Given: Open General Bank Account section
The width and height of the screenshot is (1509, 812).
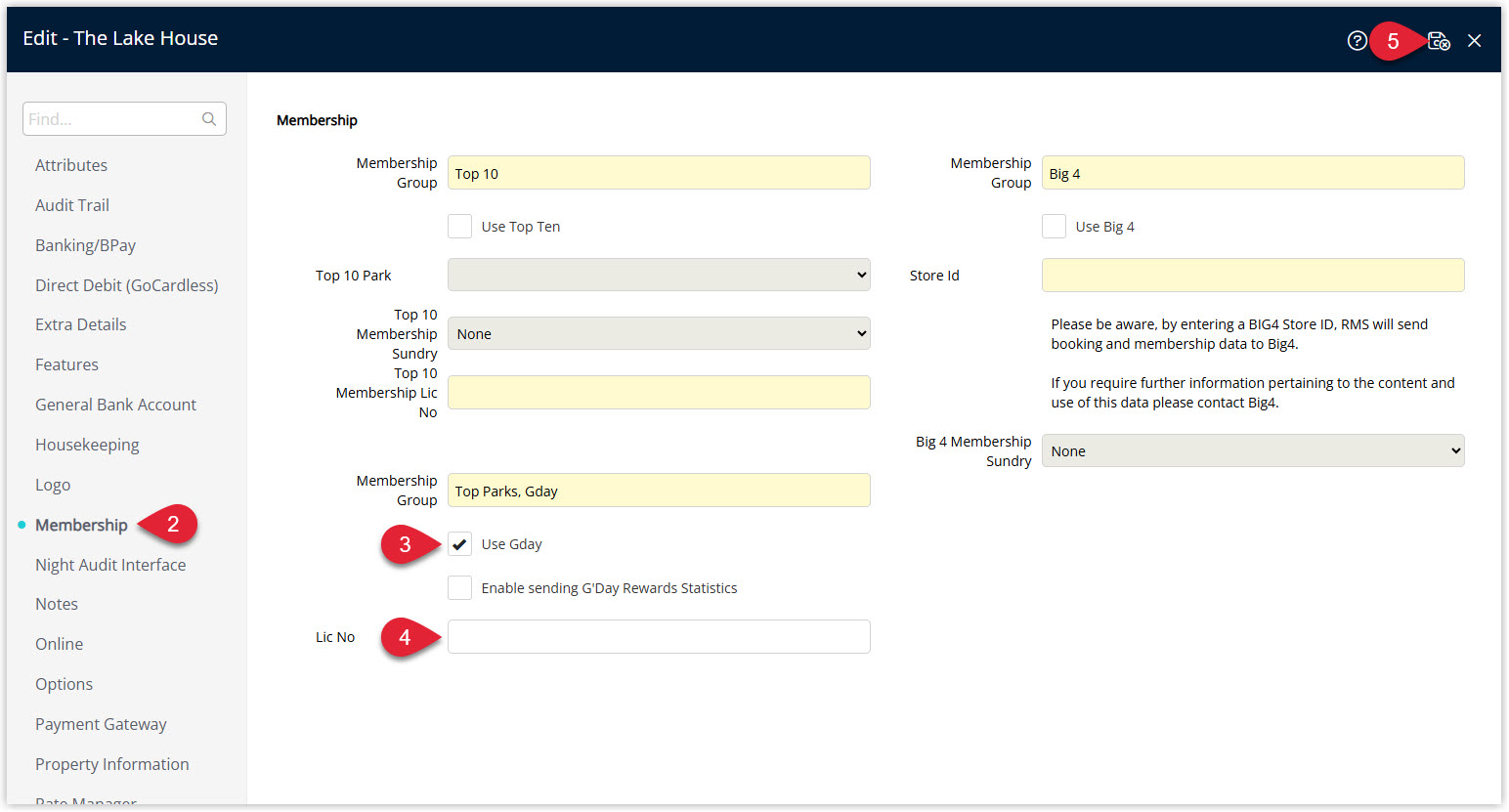Looking at the screenshot, I should (x=116, y=405).
